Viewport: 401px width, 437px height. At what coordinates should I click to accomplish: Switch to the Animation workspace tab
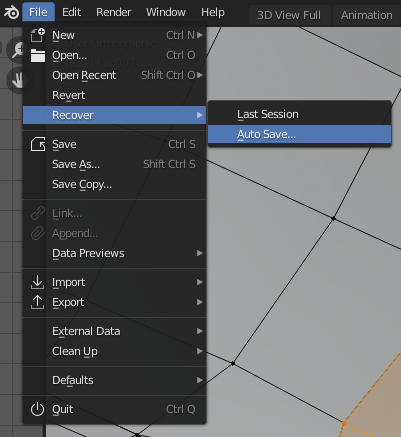(366, 15)
